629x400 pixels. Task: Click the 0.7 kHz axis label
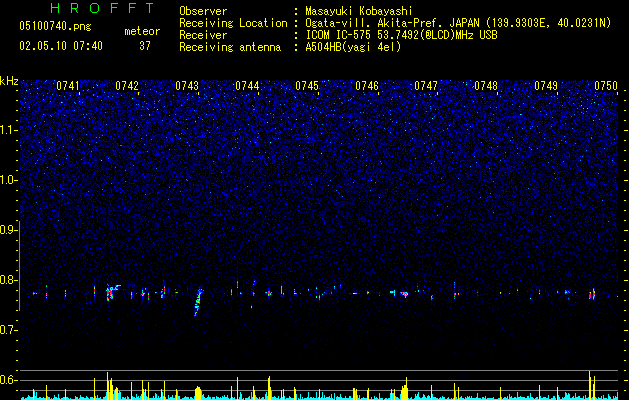8,330
